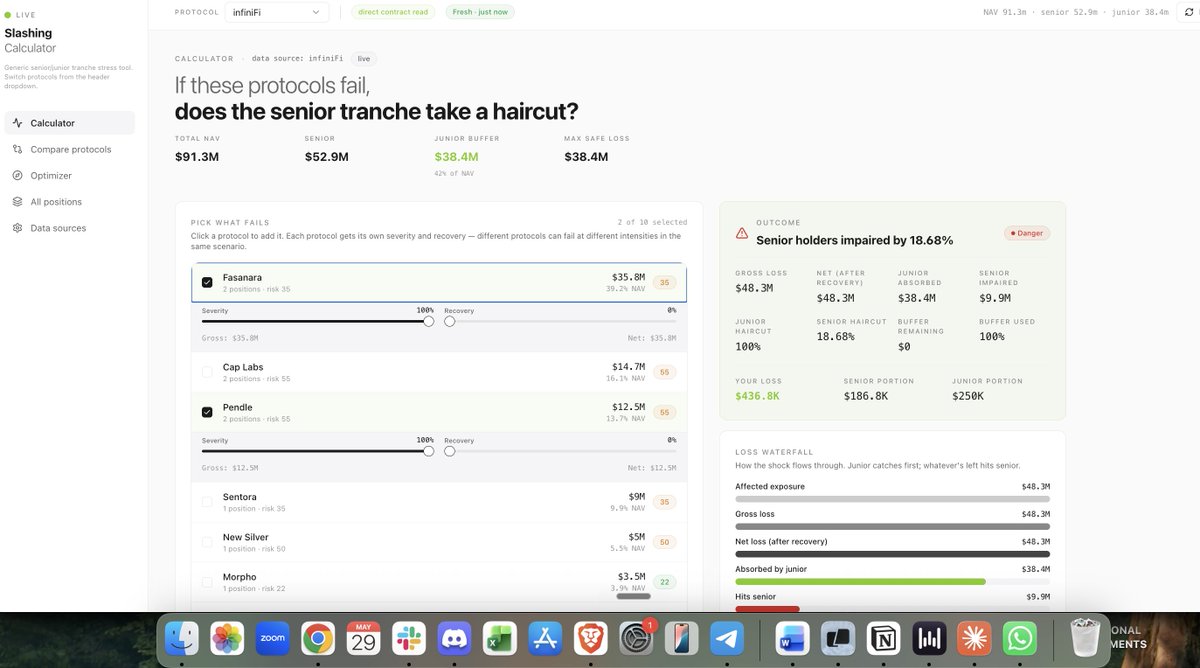Click the Pendle risk badge 55
This screenshot has height=668, width=1200.
(665, 412)
